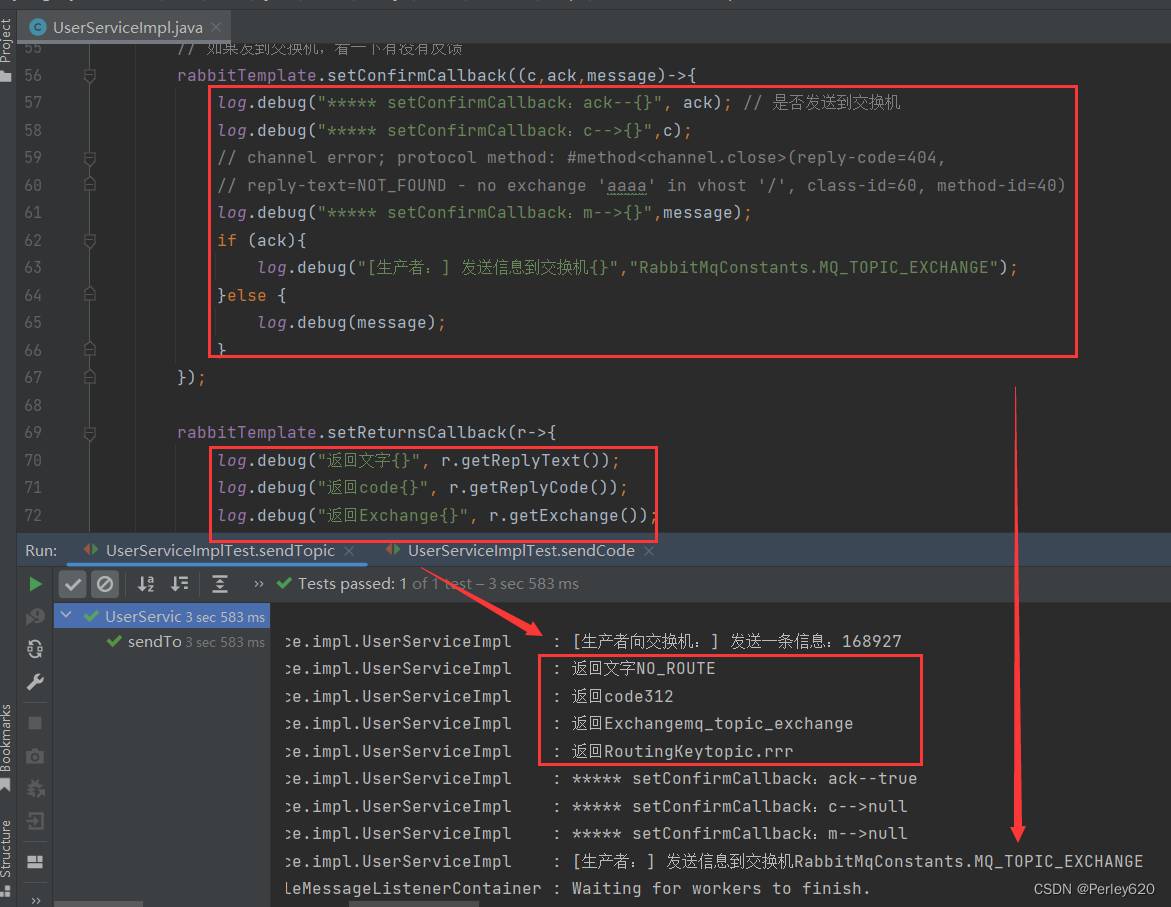Click console line '返回Exchangemq_topic_exchange'

pyautogui.click(x=712, y=723)
